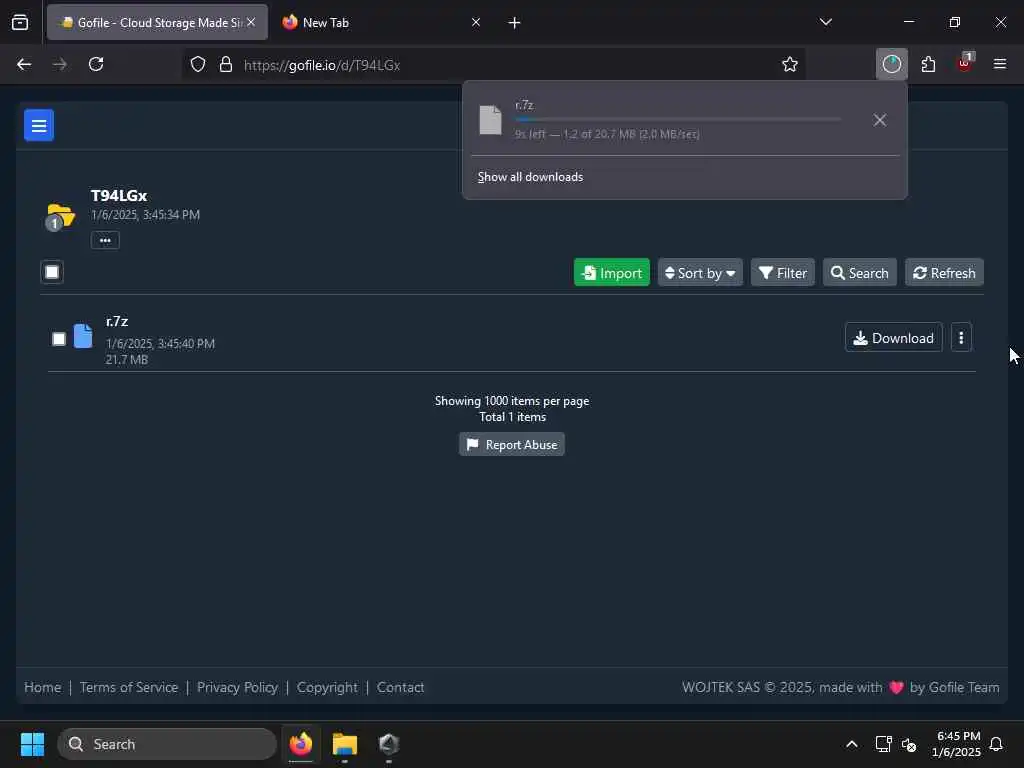Screen dimensions: 1024x768
Task: Click the r.7z file name
Action: (117, 321)
